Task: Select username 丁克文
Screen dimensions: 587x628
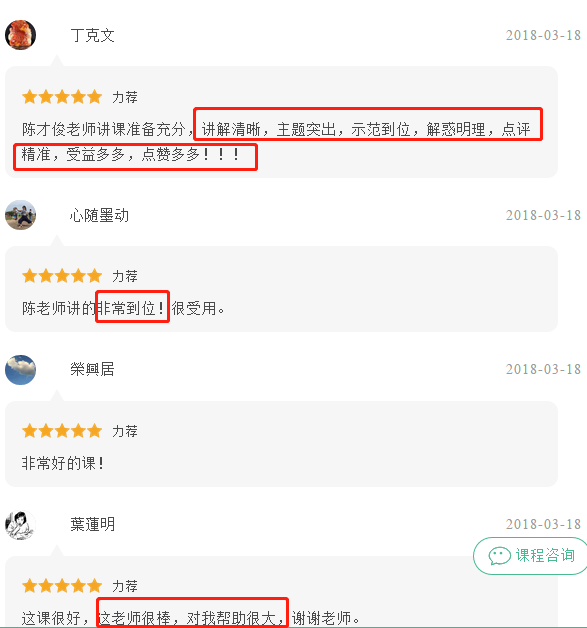Action: click(x=92, y=35)
